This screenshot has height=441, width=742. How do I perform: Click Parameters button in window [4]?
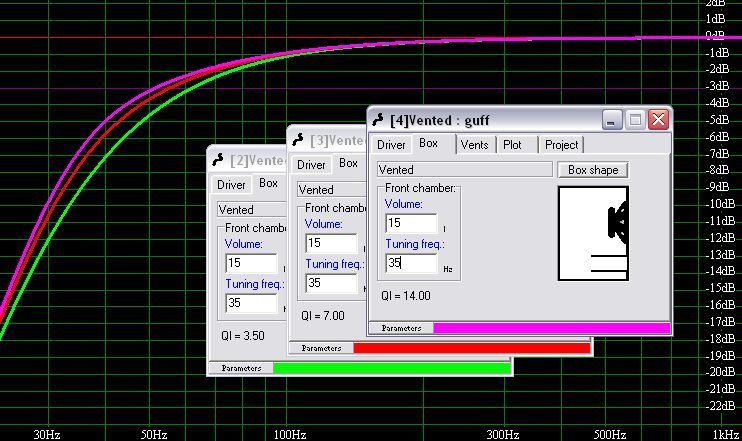click(401, 328)
